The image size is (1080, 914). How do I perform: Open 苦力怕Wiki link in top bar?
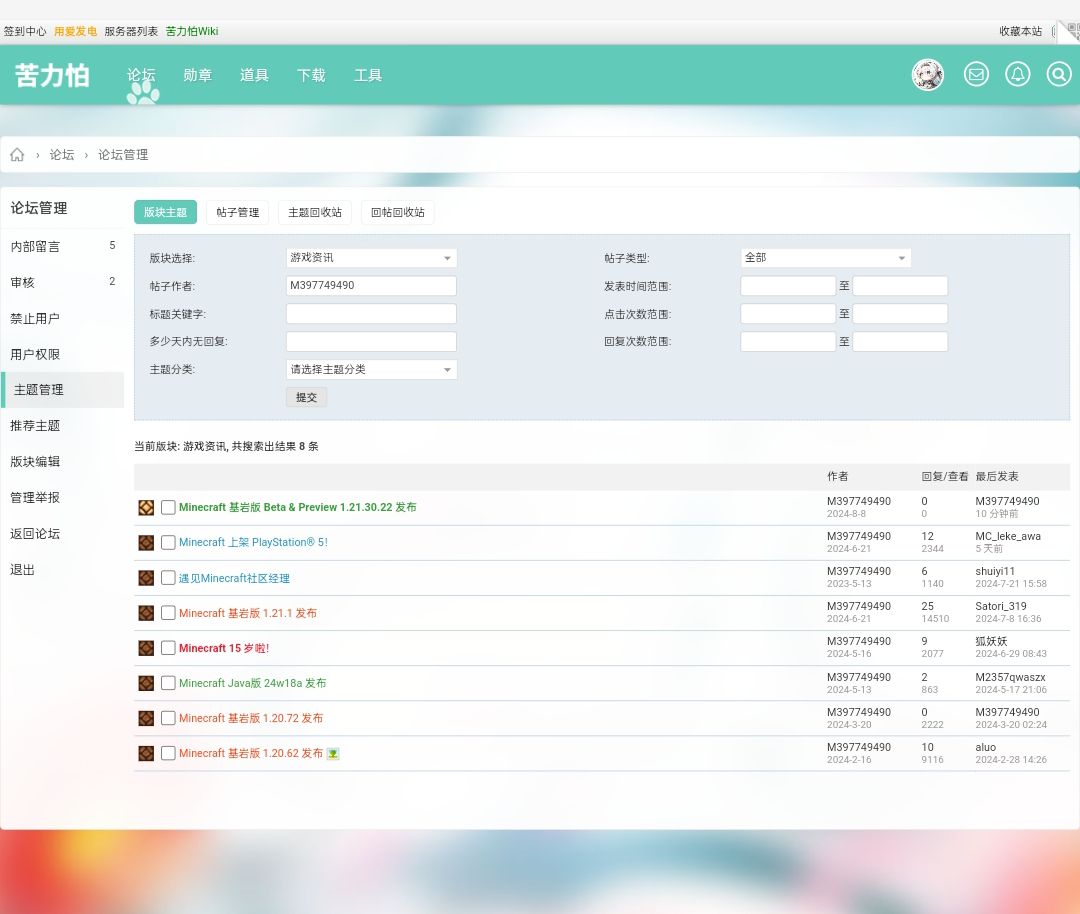[192, 31]
